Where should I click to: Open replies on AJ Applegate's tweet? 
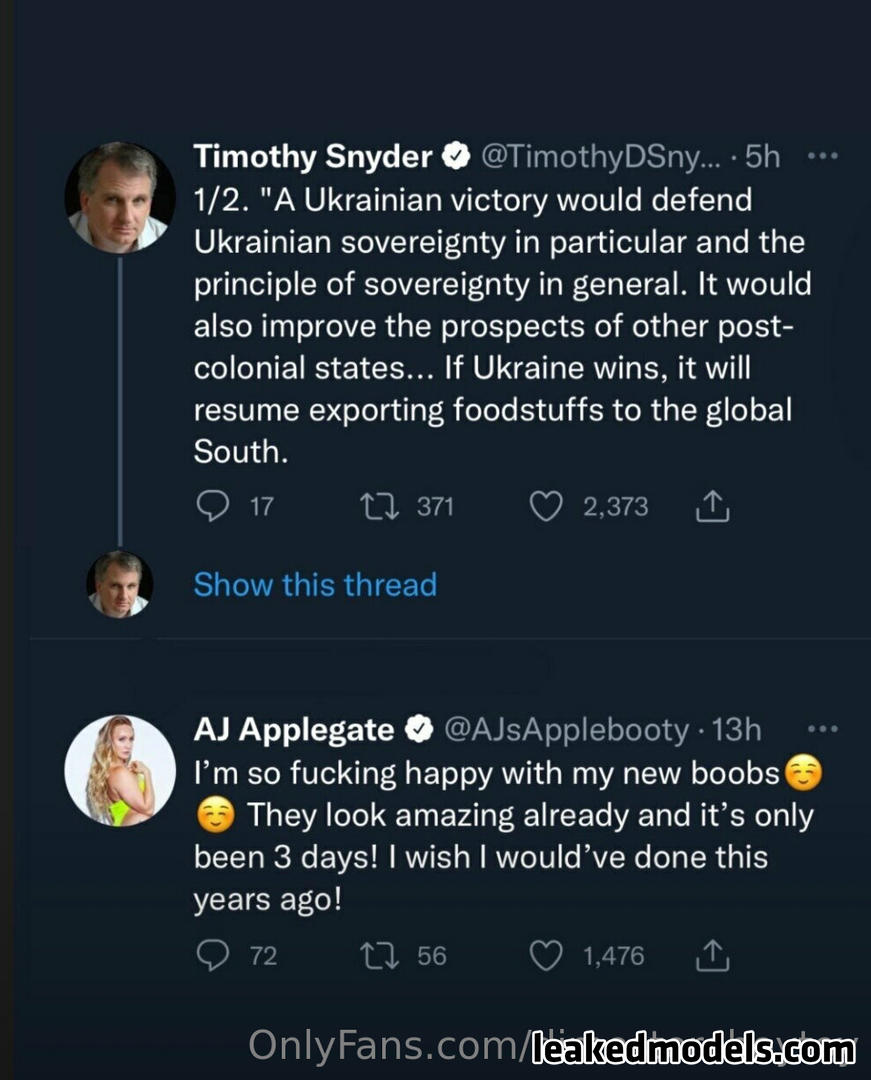pyautogui.click(x=212, y=957)
